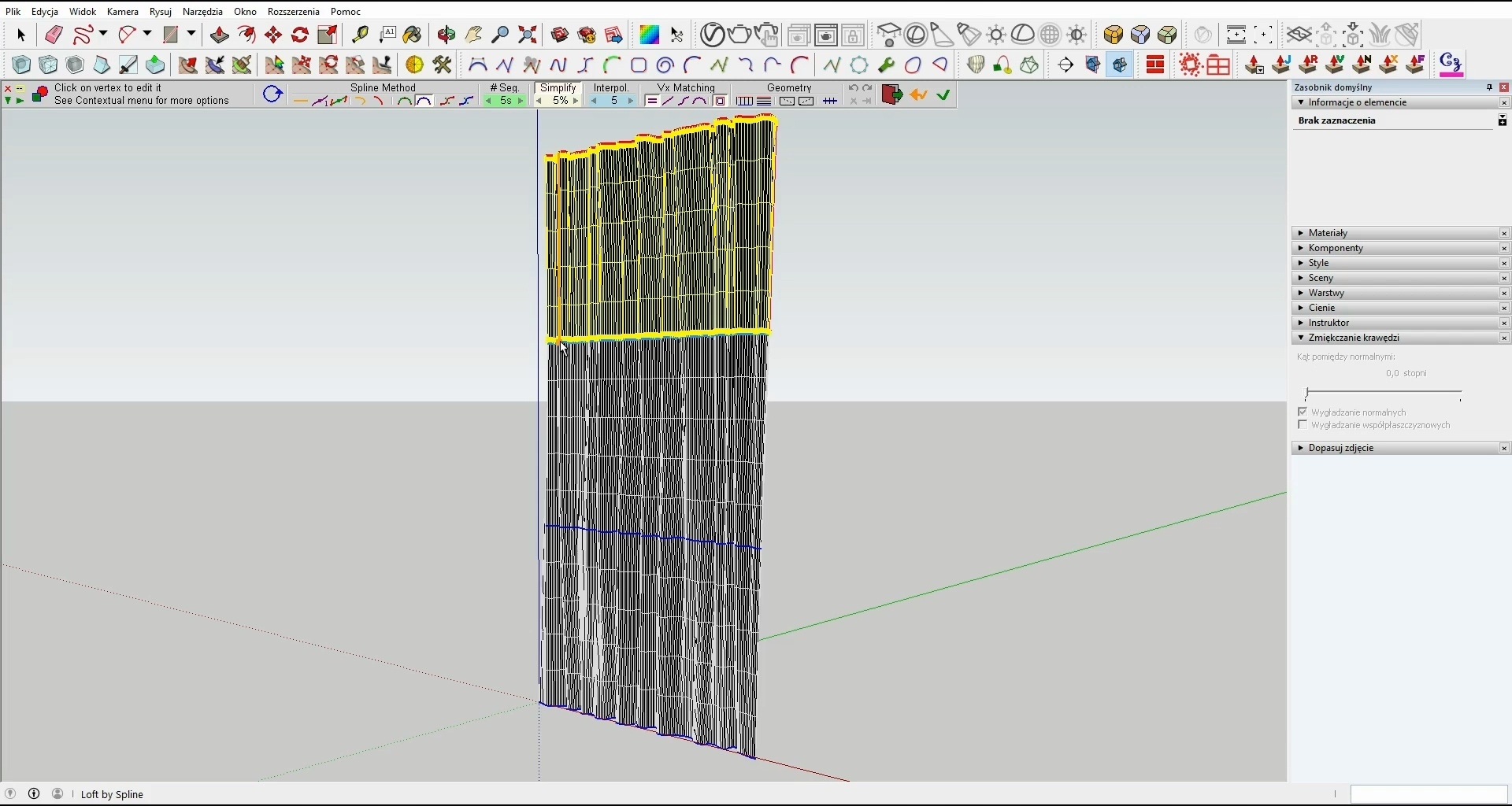Select the Tape Measure tool
This screenshot has height=806, width=1512.
pyautogui.click(x=361, y=35)
